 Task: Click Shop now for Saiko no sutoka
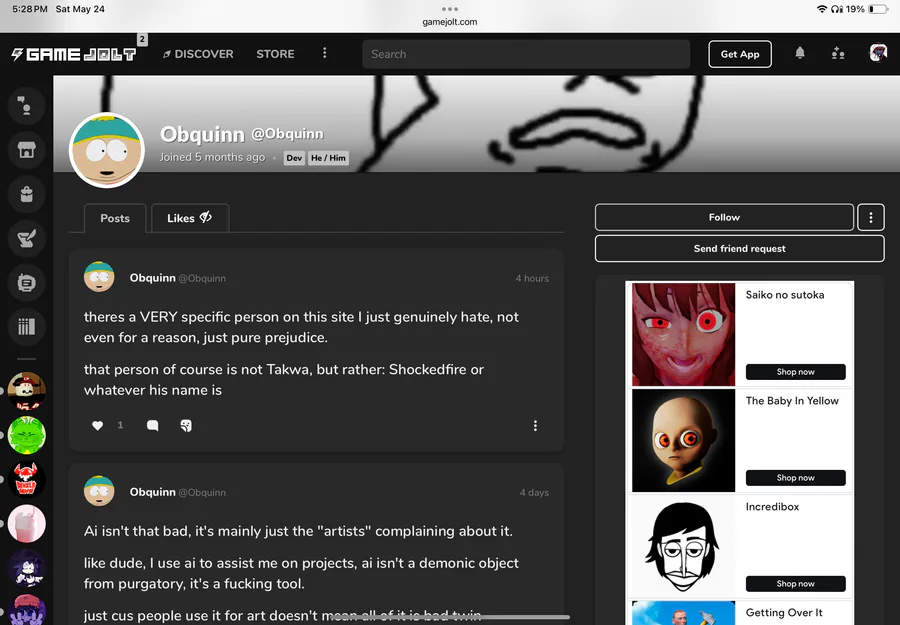click(796, 372)
